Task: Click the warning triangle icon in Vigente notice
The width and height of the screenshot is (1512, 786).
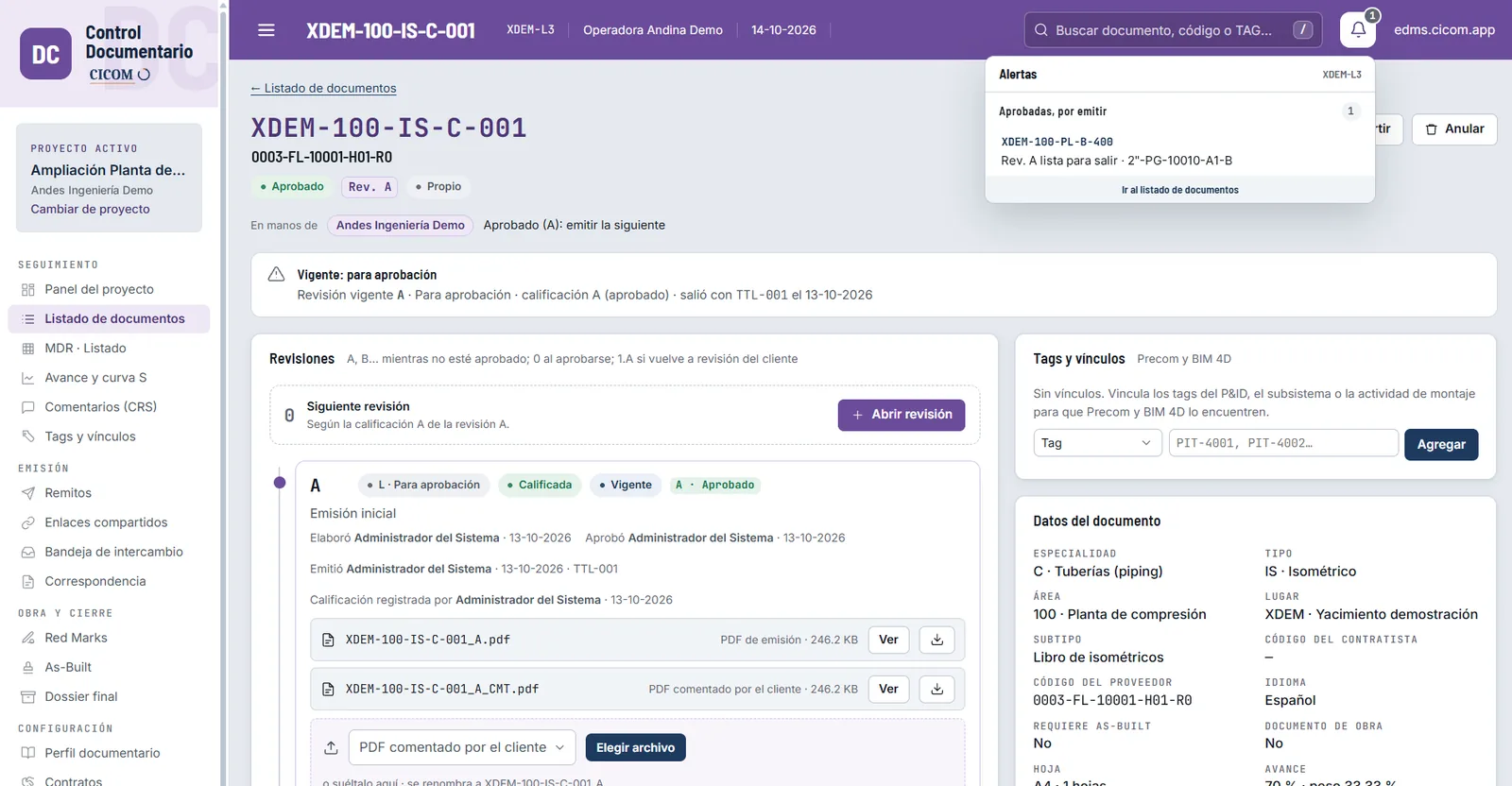Action: [x=276, y=274]
